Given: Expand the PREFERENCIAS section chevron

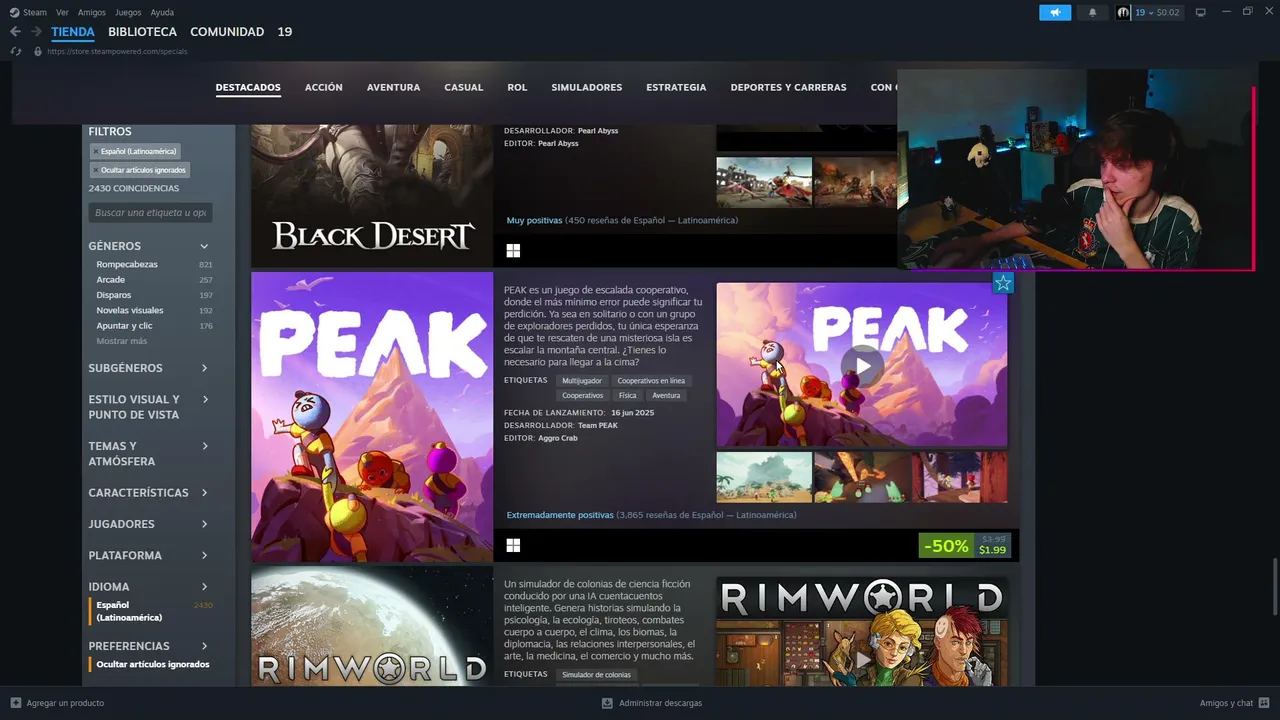Looking at the screenshot, I should click(204, 646).
